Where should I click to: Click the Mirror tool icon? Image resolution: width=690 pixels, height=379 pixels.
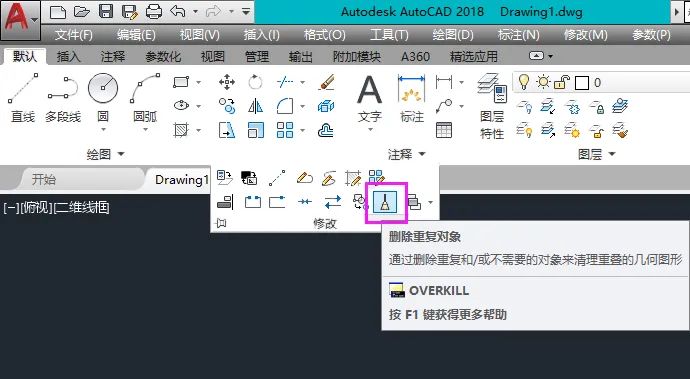point(255,106)
